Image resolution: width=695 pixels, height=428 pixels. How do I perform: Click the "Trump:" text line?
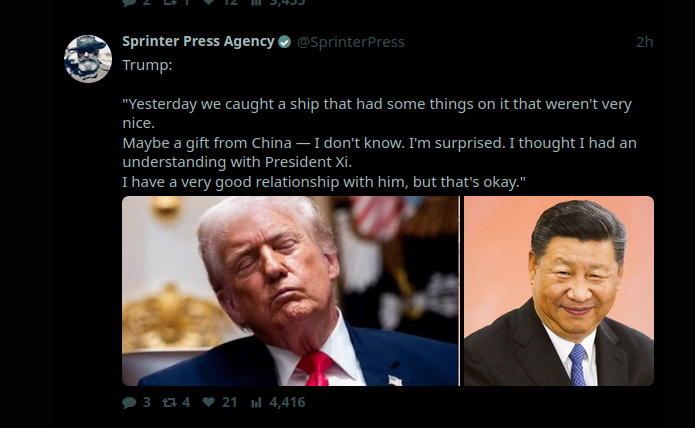pos(147,65)
